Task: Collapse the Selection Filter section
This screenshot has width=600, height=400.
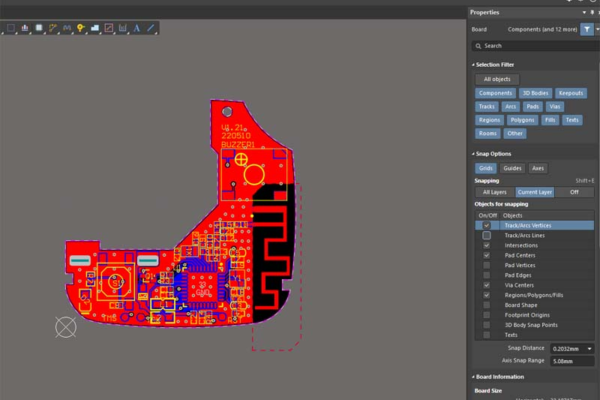Action: (473, 64)
